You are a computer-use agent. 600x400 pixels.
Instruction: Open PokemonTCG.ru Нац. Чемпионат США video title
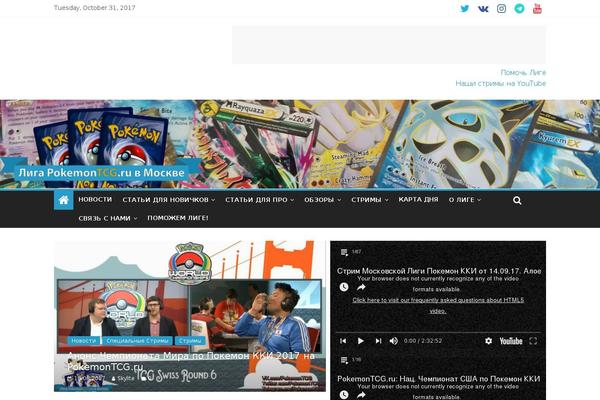pos(439,379)
